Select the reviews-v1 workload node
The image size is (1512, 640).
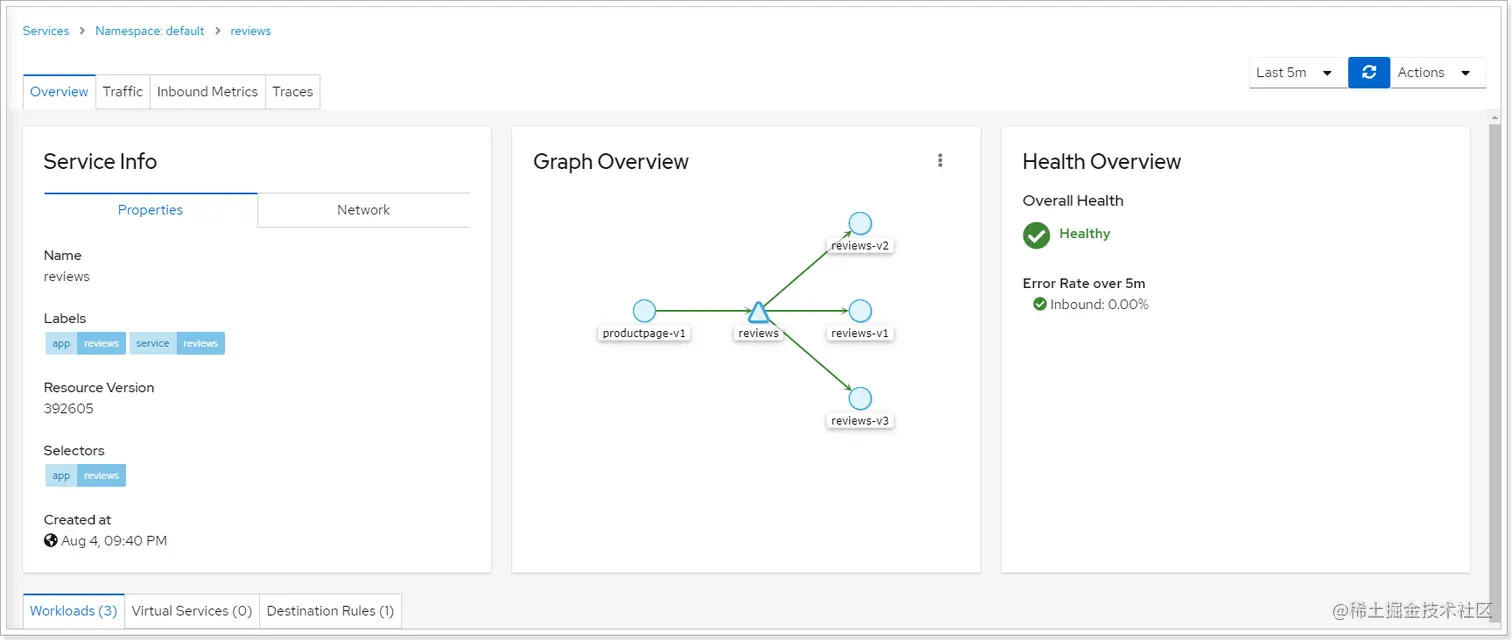[860, 311]
